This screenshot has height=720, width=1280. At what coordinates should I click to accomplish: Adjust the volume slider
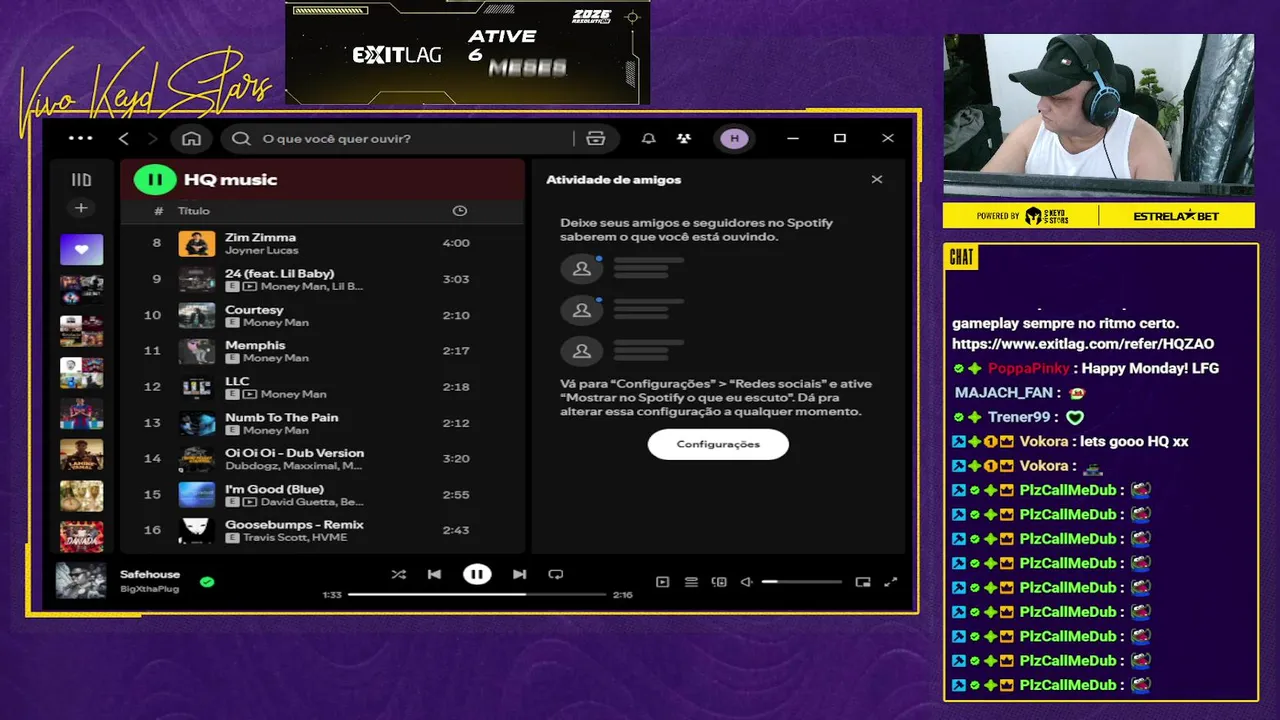[x=801, y=582]
